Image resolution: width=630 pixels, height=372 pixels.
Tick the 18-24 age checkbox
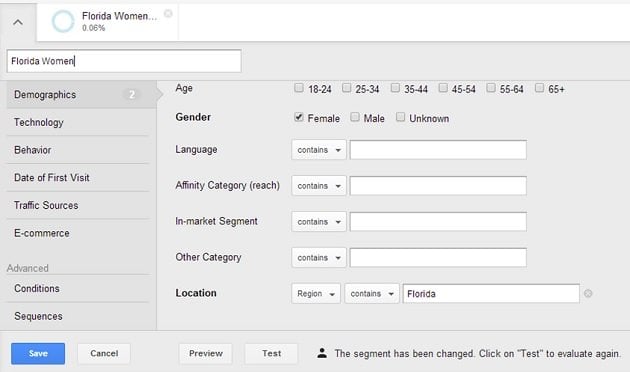click(x=299, y=88)
